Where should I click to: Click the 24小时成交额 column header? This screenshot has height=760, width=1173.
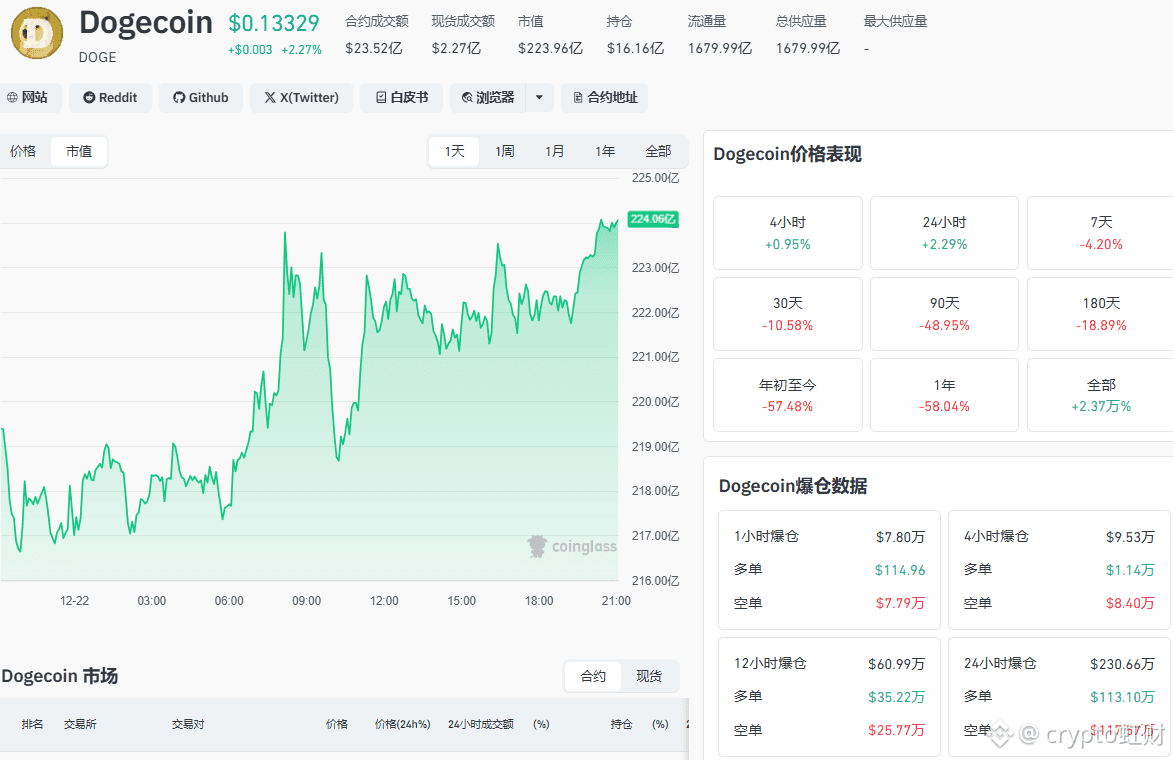click(480, 724)
